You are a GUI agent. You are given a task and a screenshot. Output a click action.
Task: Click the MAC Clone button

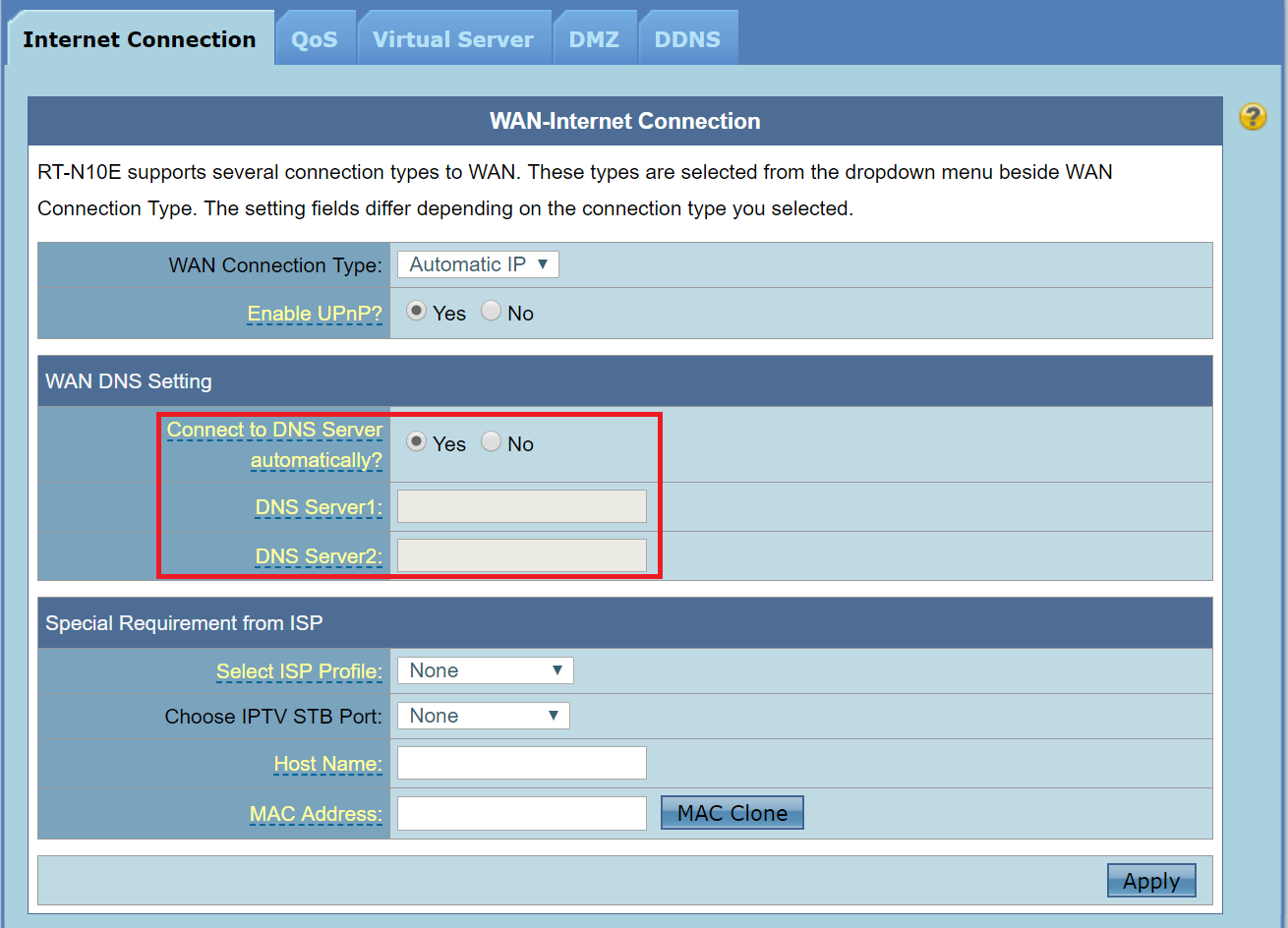point(732,812)
